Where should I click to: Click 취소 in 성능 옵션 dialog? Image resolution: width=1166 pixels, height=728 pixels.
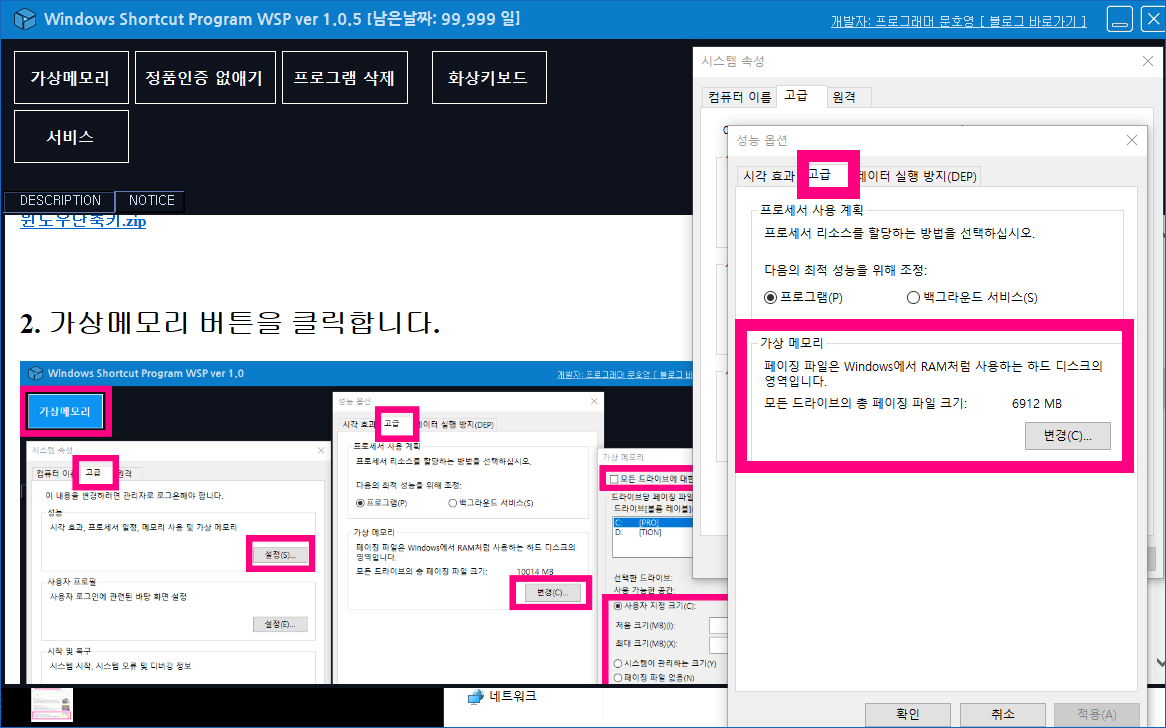[x=1002, y=715]
